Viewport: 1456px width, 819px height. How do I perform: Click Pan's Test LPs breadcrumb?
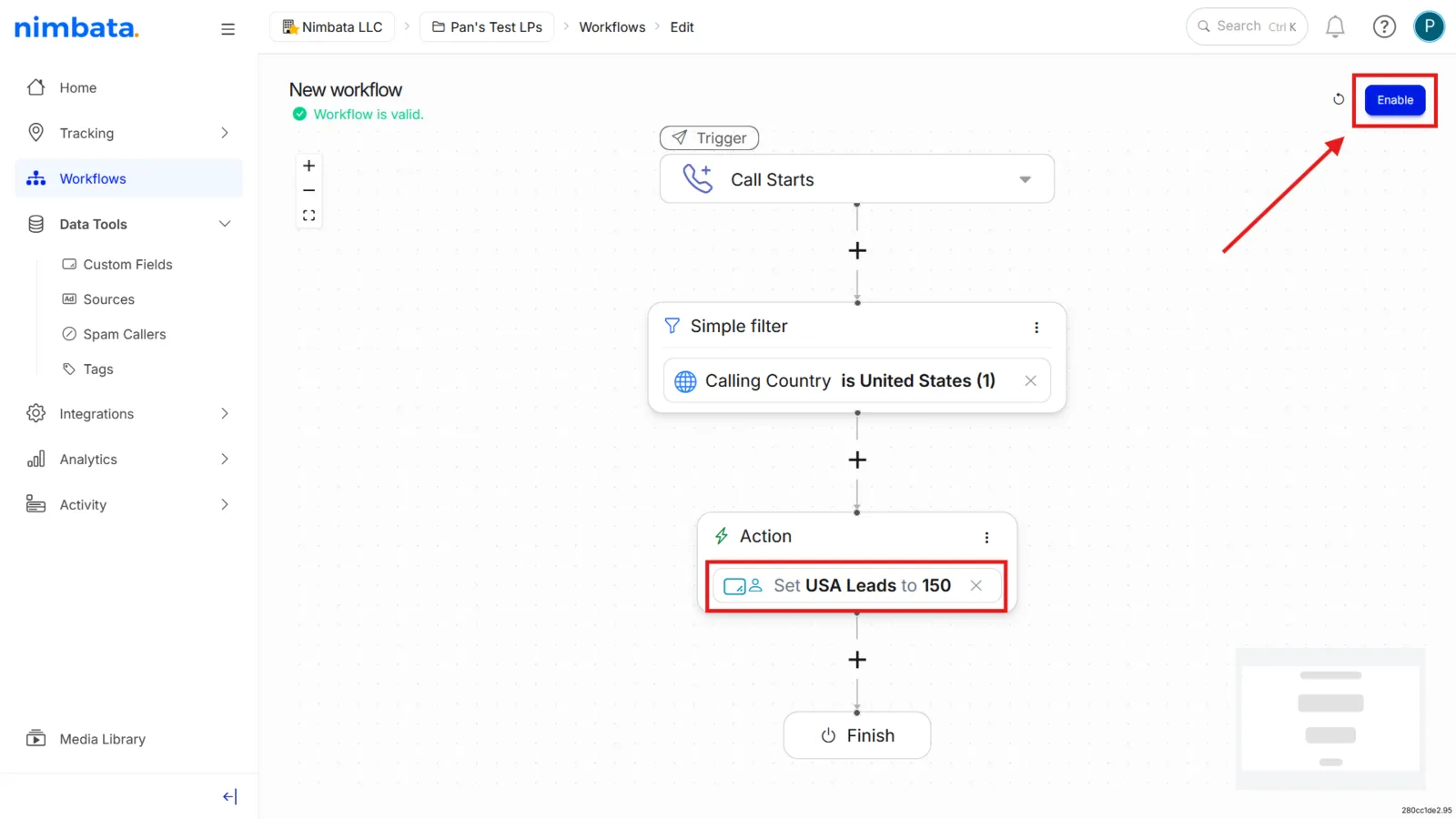tap(487, 27)
